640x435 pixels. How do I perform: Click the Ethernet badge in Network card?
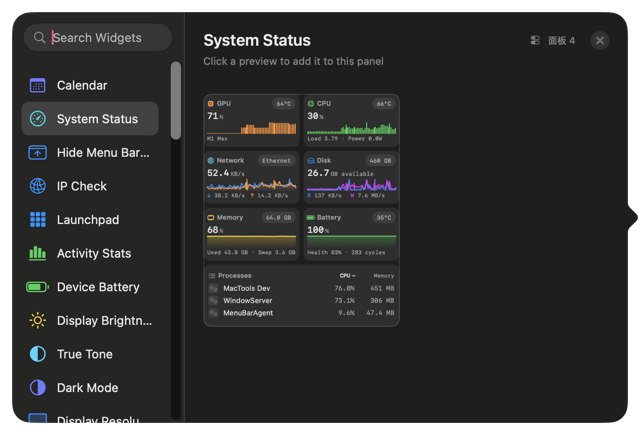[276, 161]
